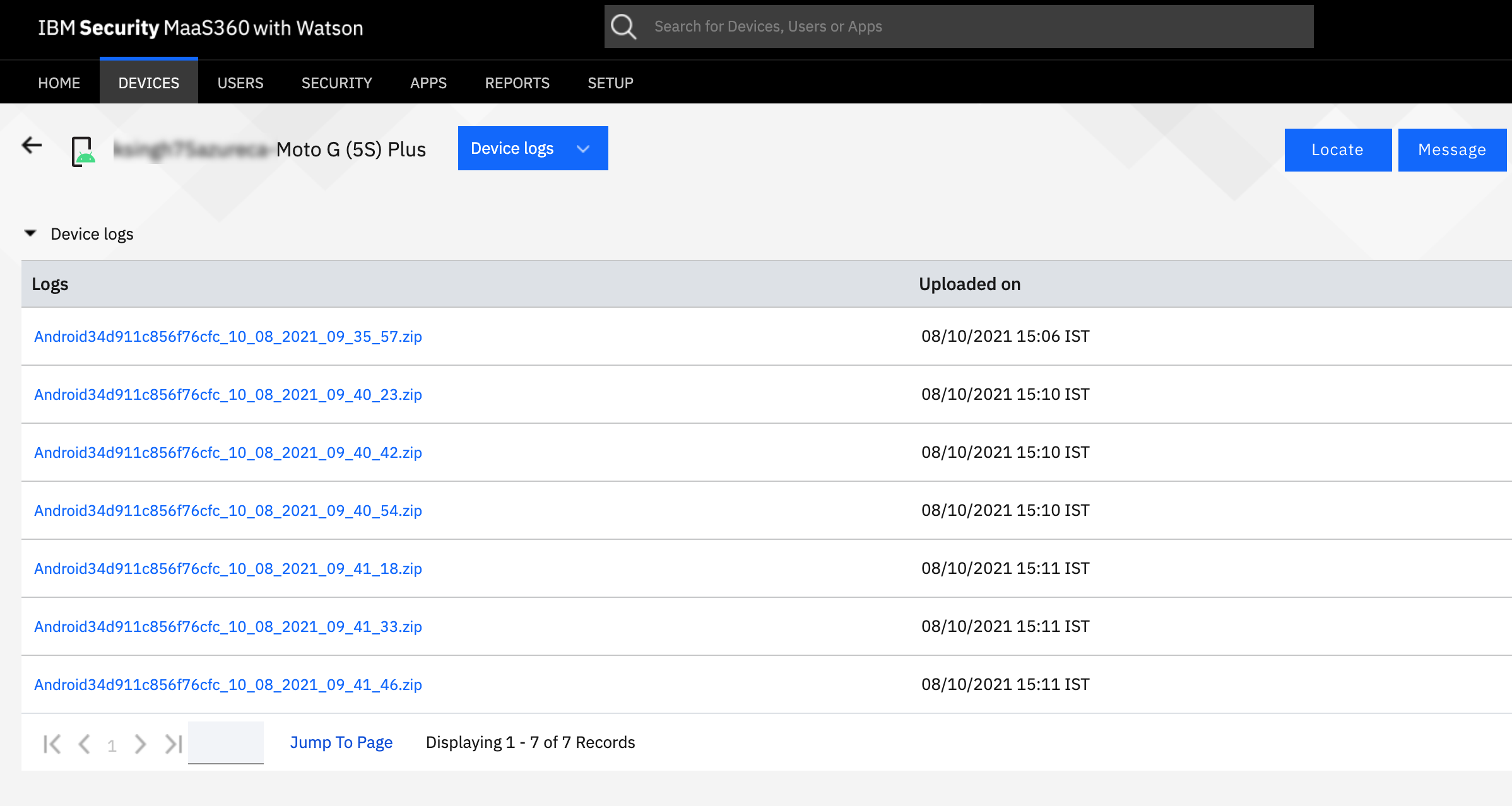Open the Device logs dropdown
The image size is (1512, 806).
(x=533, y=148)
